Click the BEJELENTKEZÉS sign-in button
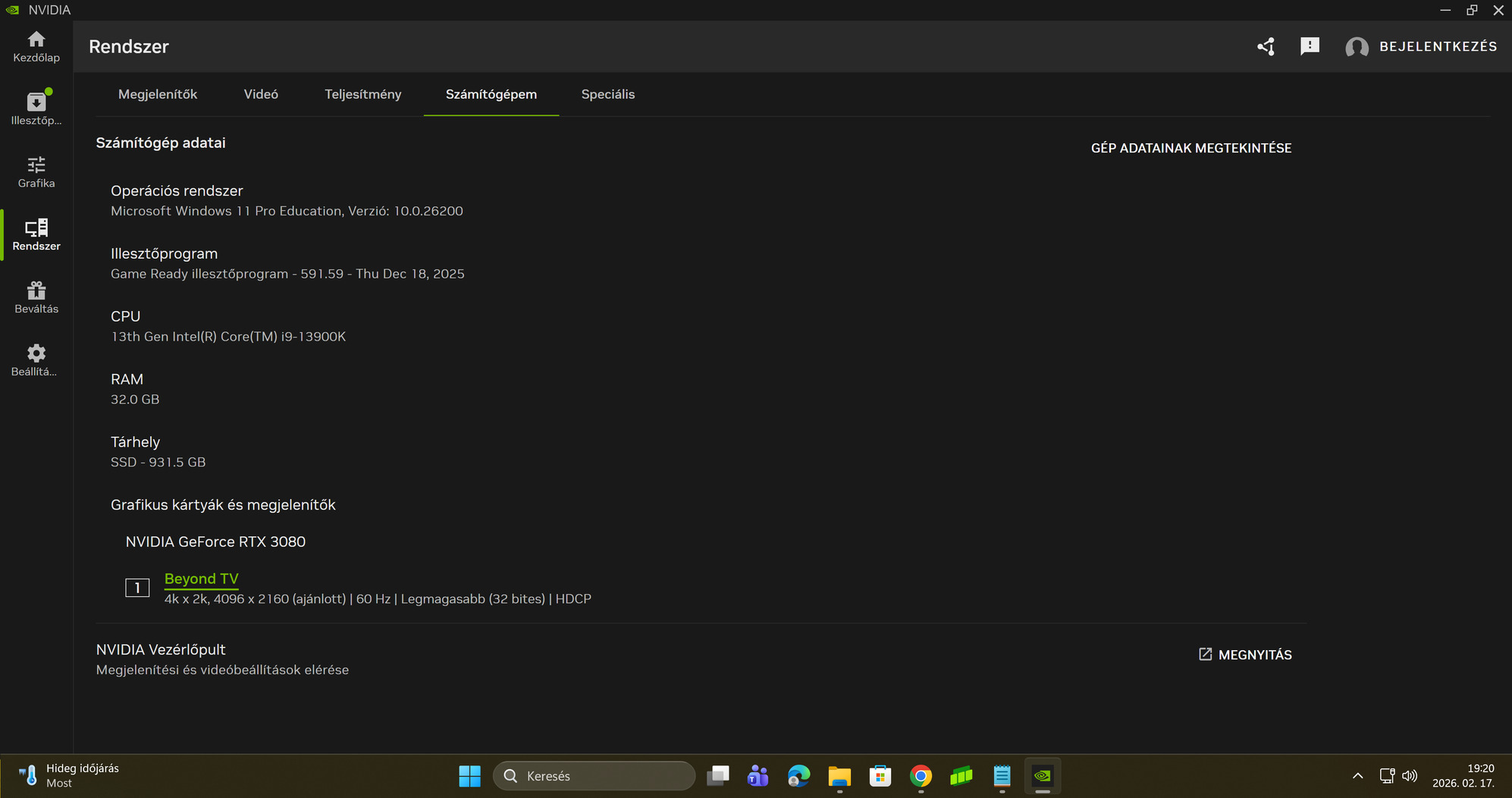The height and width of the screenshot is (798, 1512). tap(1422, 46)
